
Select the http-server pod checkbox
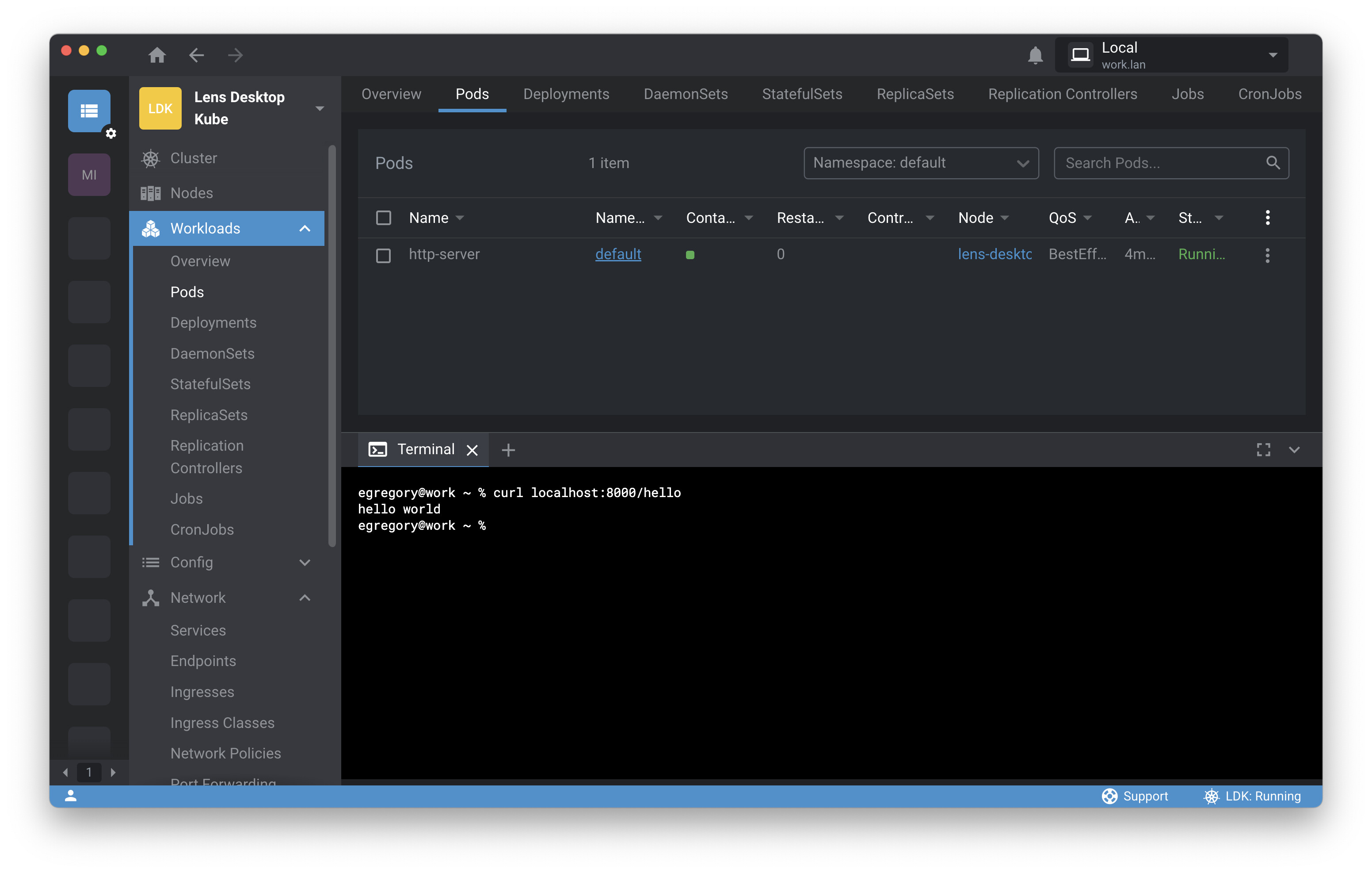pyautogui.click(x=384, y=255)
